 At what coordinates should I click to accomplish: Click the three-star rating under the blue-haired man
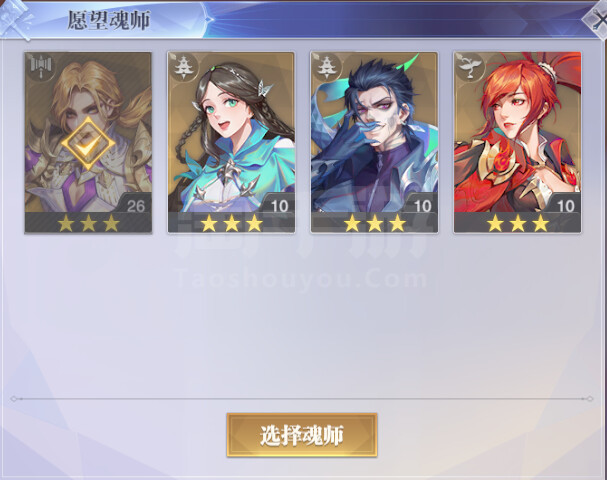tap(375, 223)
